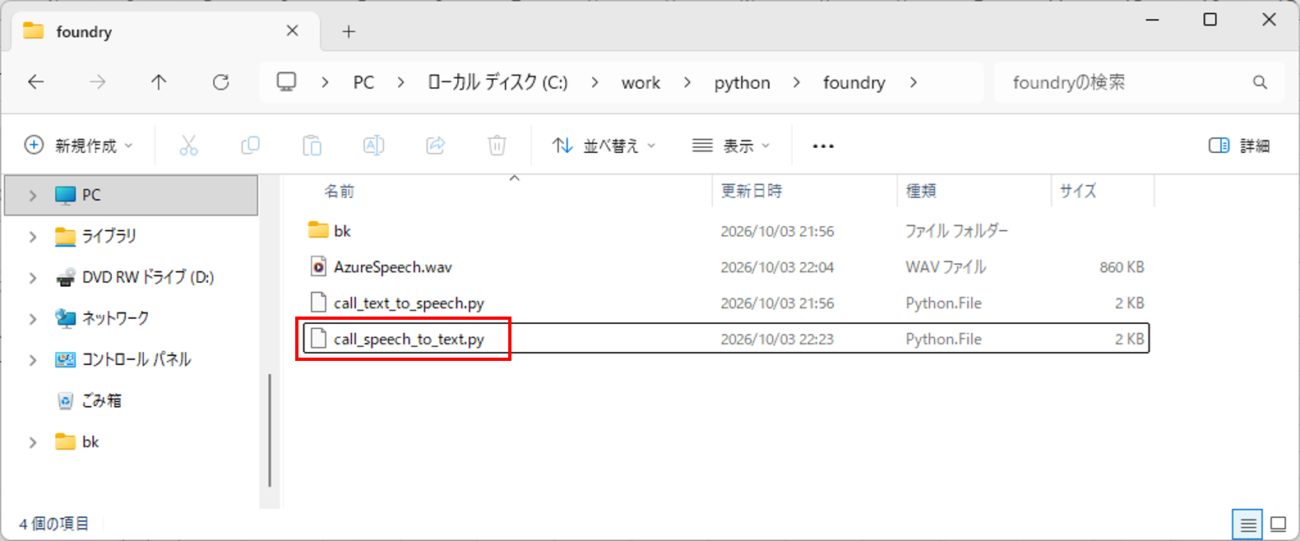This screenshot has width=1300, height=541.
Task: Close the foundry tab
Action: 292,31
